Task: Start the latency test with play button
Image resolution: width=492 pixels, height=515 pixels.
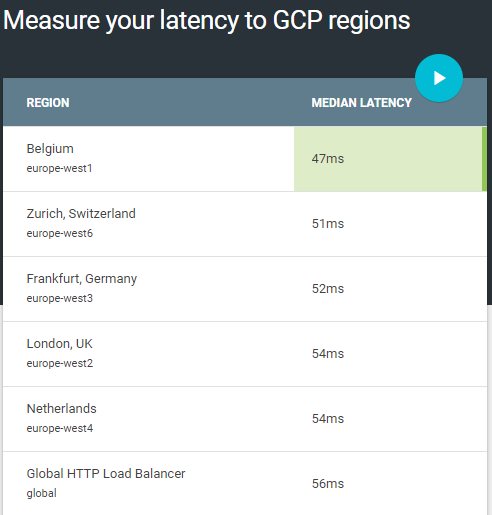Action: (x=439, y=78)
